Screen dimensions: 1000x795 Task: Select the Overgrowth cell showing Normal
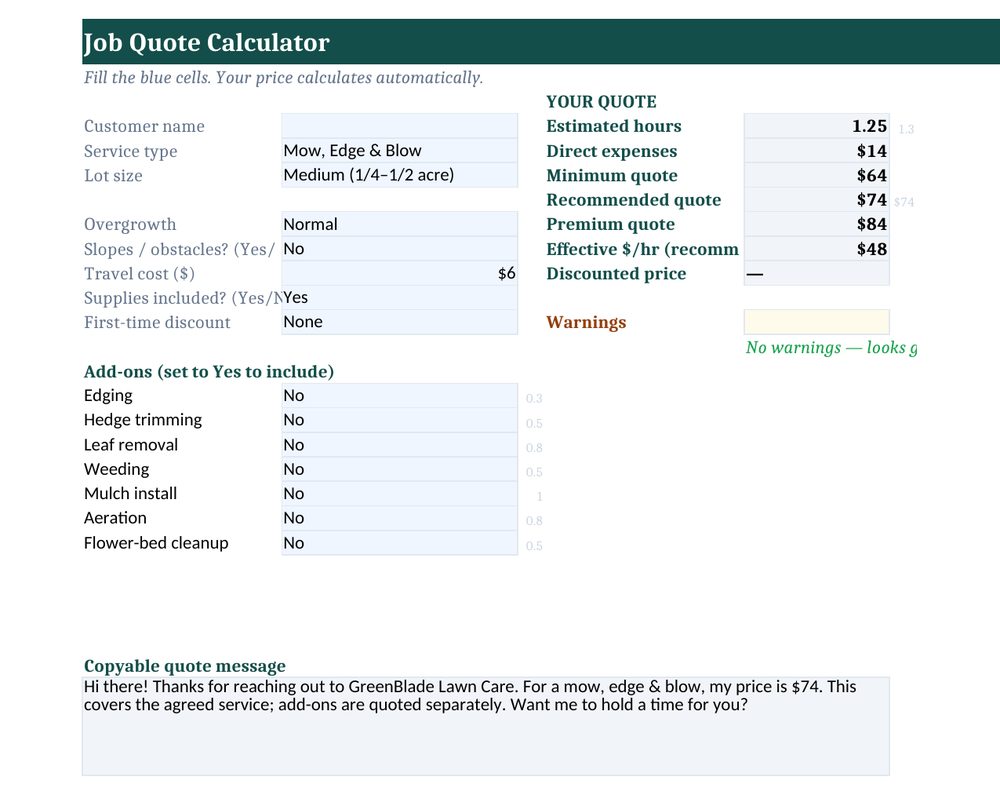click(x=399, y=224)
